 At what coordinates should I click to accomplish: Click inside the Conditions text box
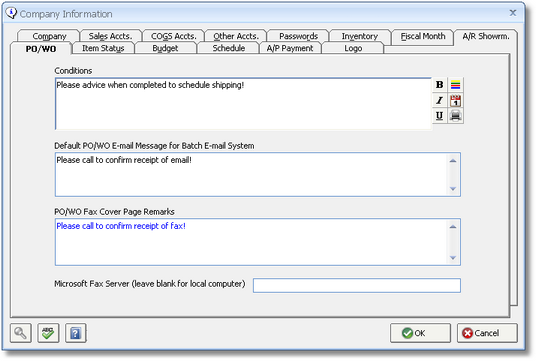click(243, 104)
